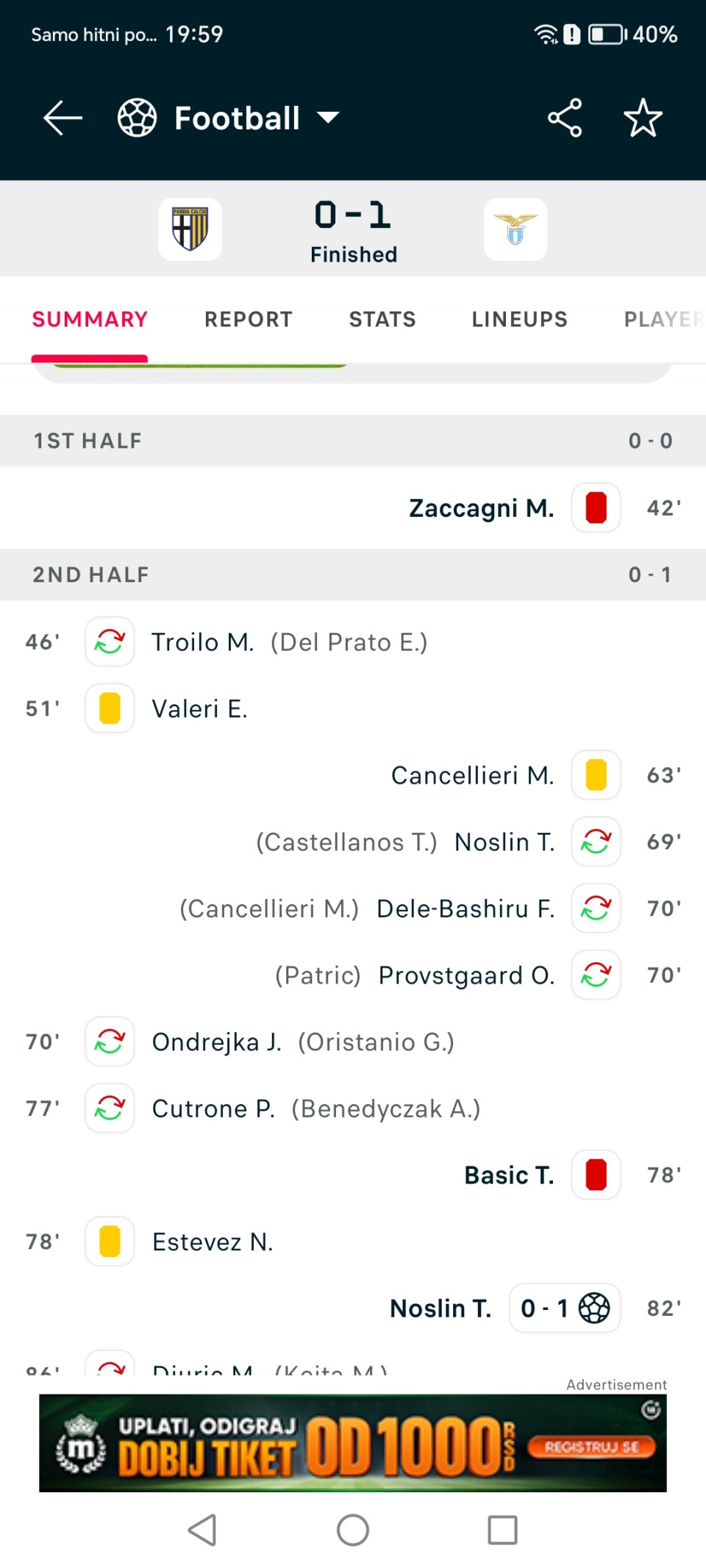The height and width of the screenshot is (1568, 706).
Task: Switch to the STATS tab
Action: pyautogui.click(x=382, y=319)
